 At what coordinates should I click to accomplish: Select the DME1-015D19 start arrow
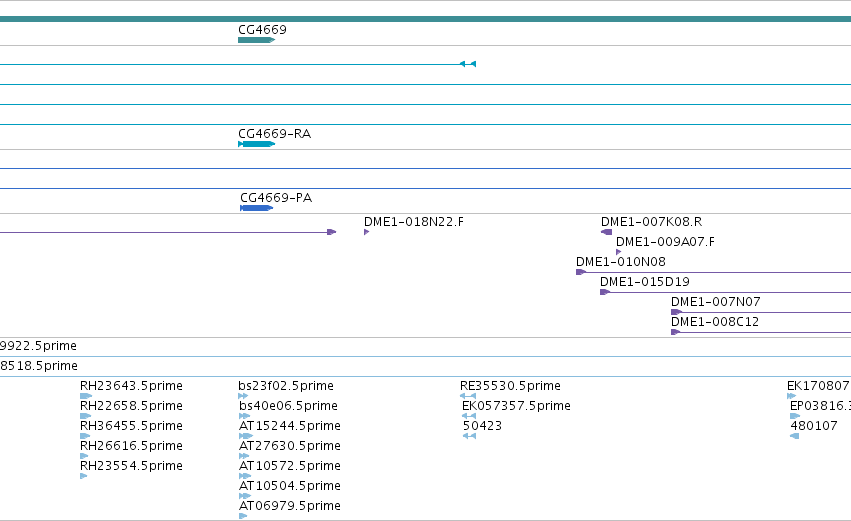click(x=605, y=292)
